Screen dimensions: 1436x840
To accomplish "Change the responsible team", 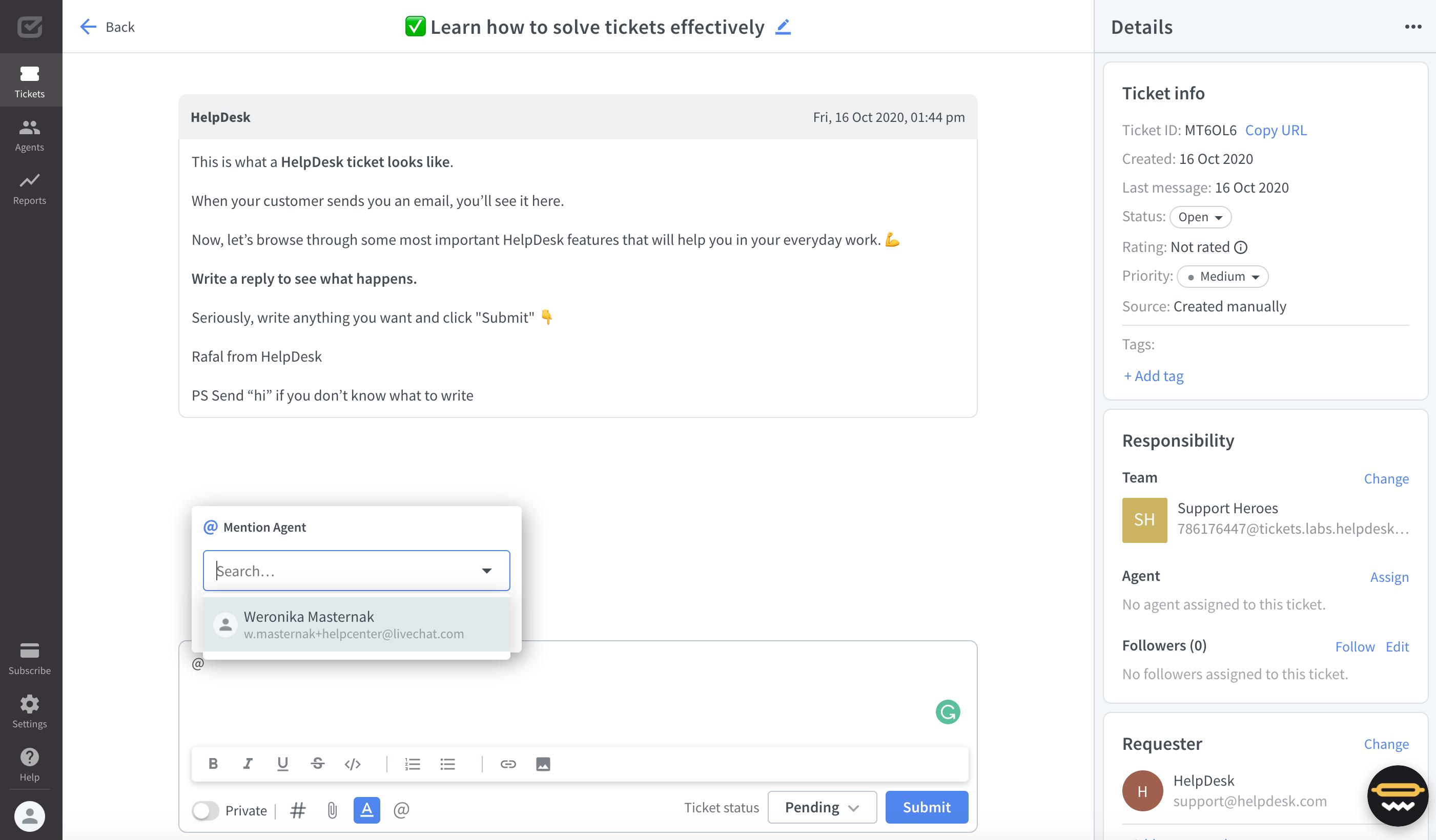I will point(1386,478).
